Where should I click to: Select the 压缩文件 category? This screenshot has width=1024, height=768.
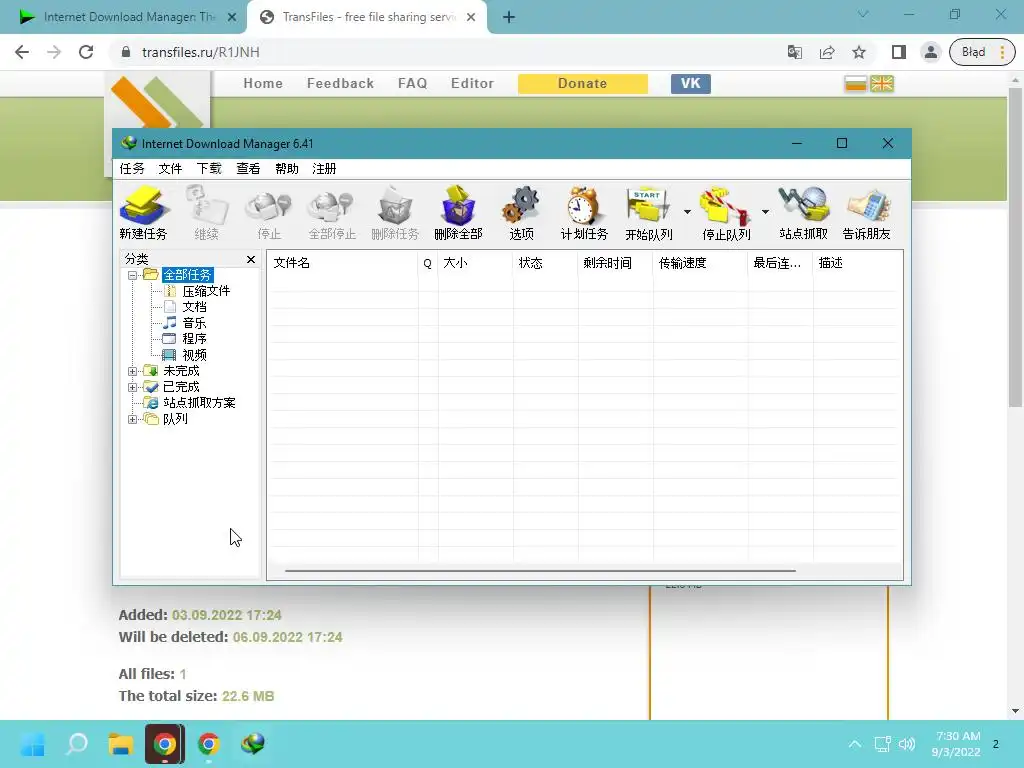coord(206,291)
